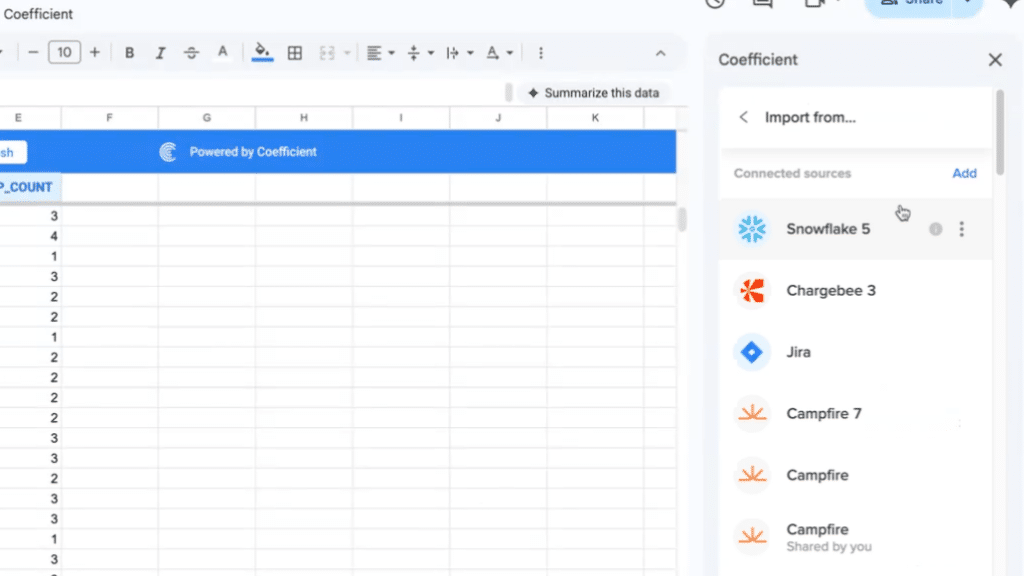Select the Campfire 7 source
The image size is (1024, 576).
pyautogui.click(x=855, y=413)
